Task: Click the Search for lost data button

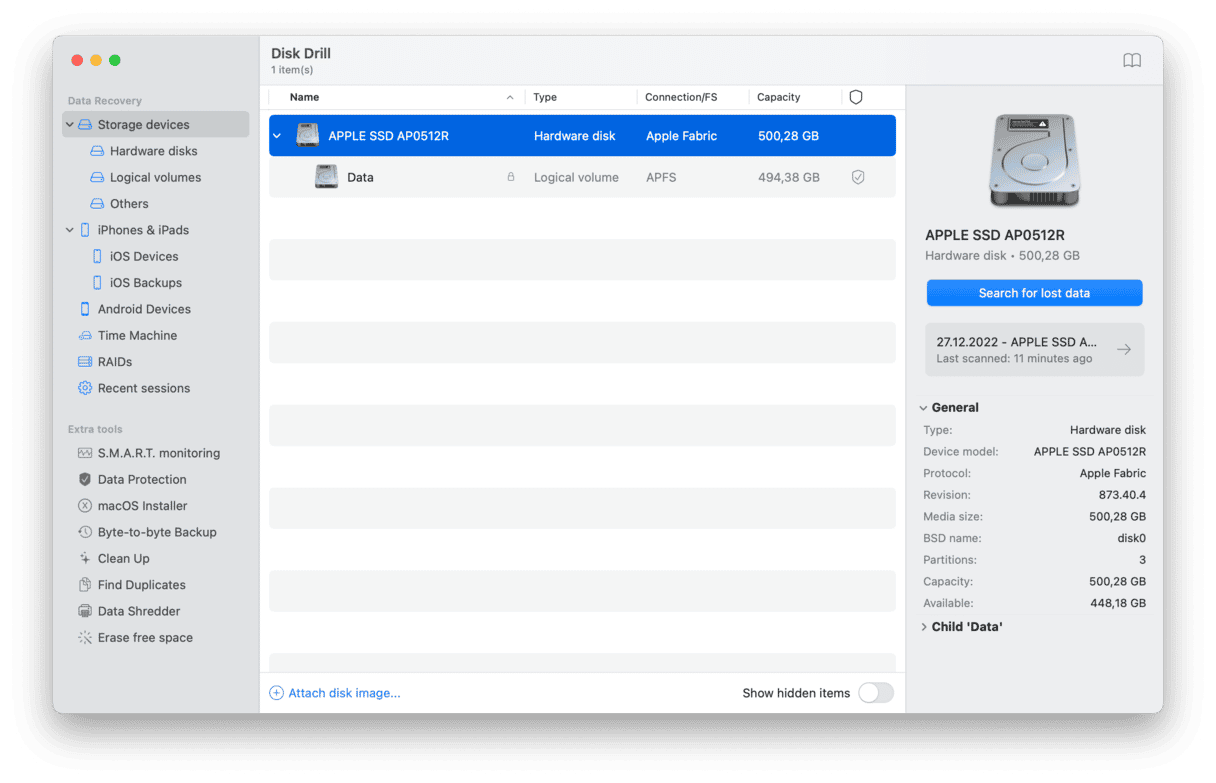Action: point(1034,293)
